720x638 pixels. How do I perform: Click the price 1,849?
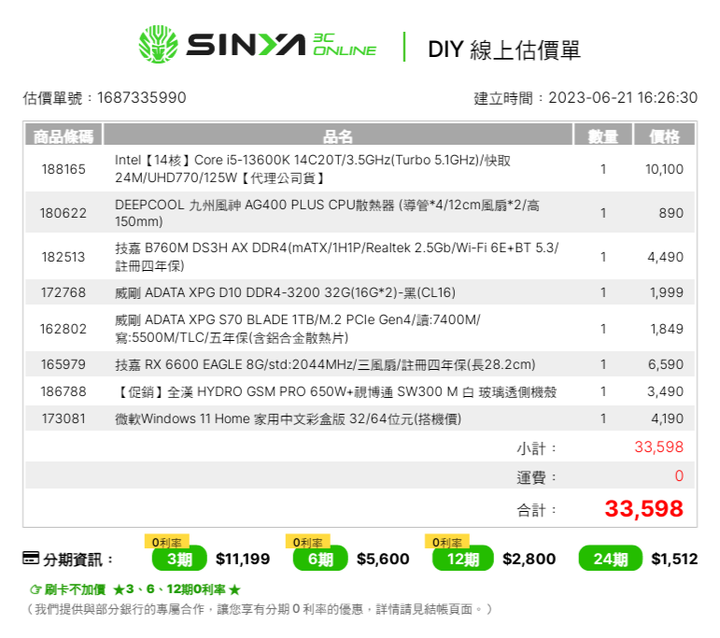[666, 329]
